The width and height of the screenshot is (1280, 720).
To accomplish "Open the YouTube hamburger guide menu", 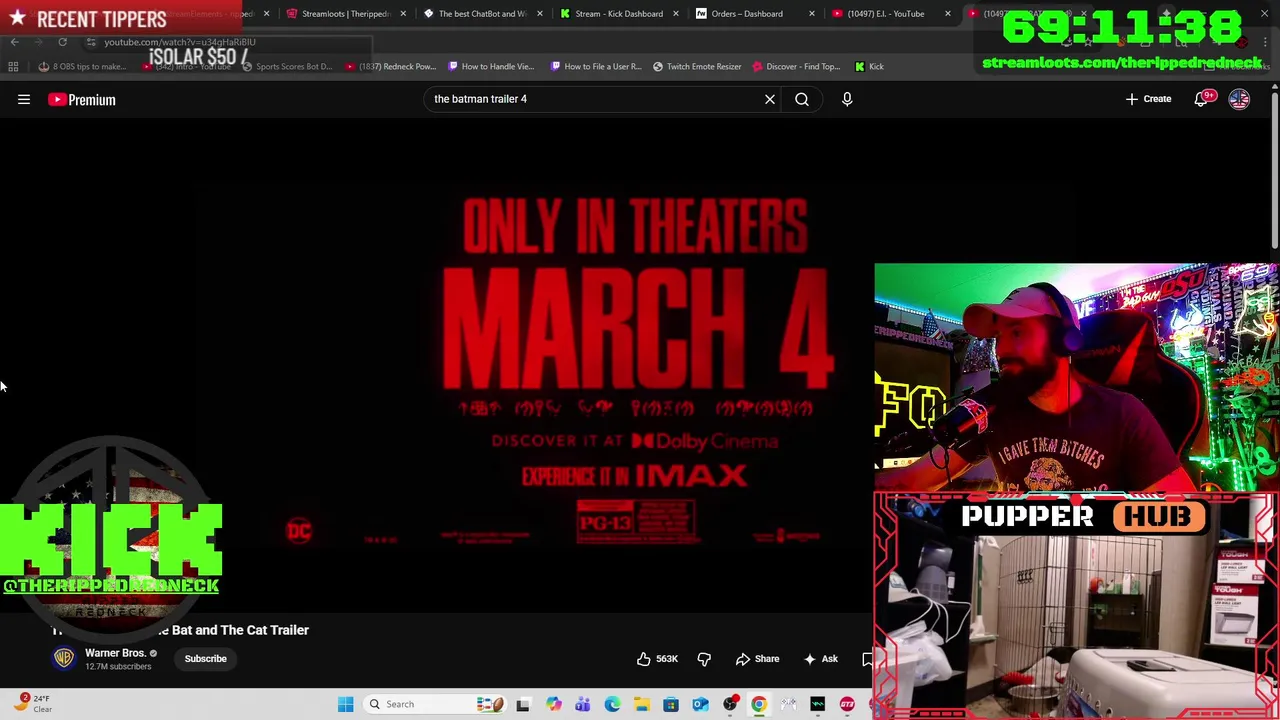I will point(24,99).
